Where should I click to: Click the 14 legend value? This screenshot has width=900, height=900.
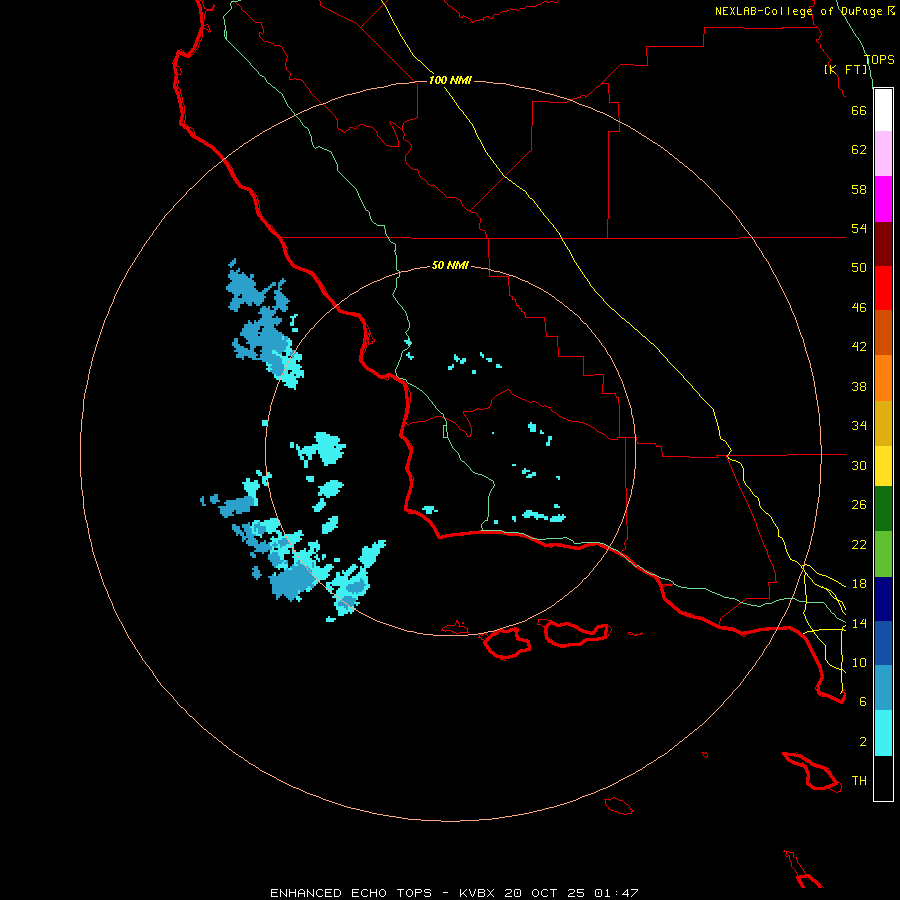tap(859, 623)
